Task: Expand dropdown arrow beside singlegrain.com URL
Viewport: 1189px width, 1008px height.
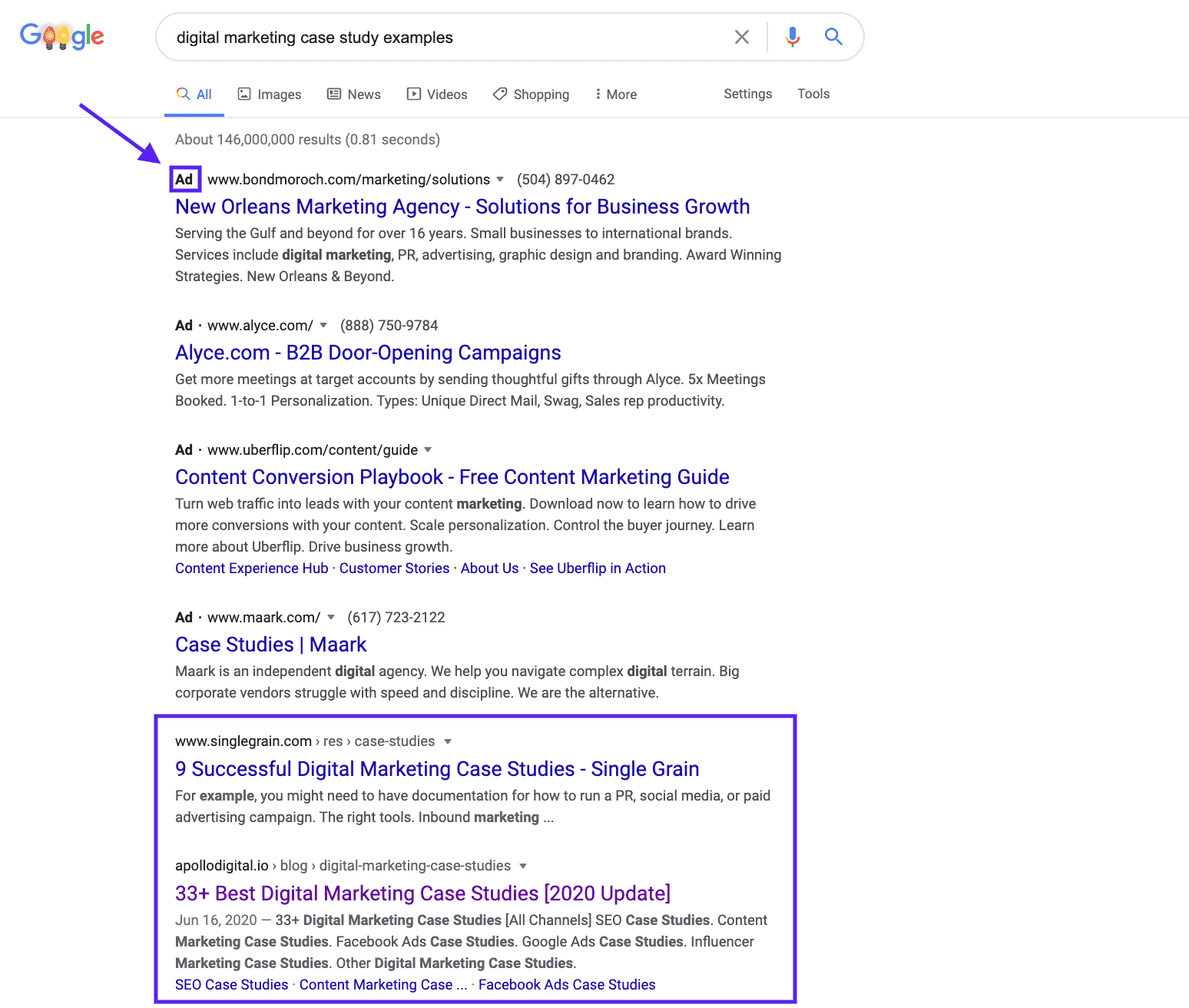Action: click(448, 741)
